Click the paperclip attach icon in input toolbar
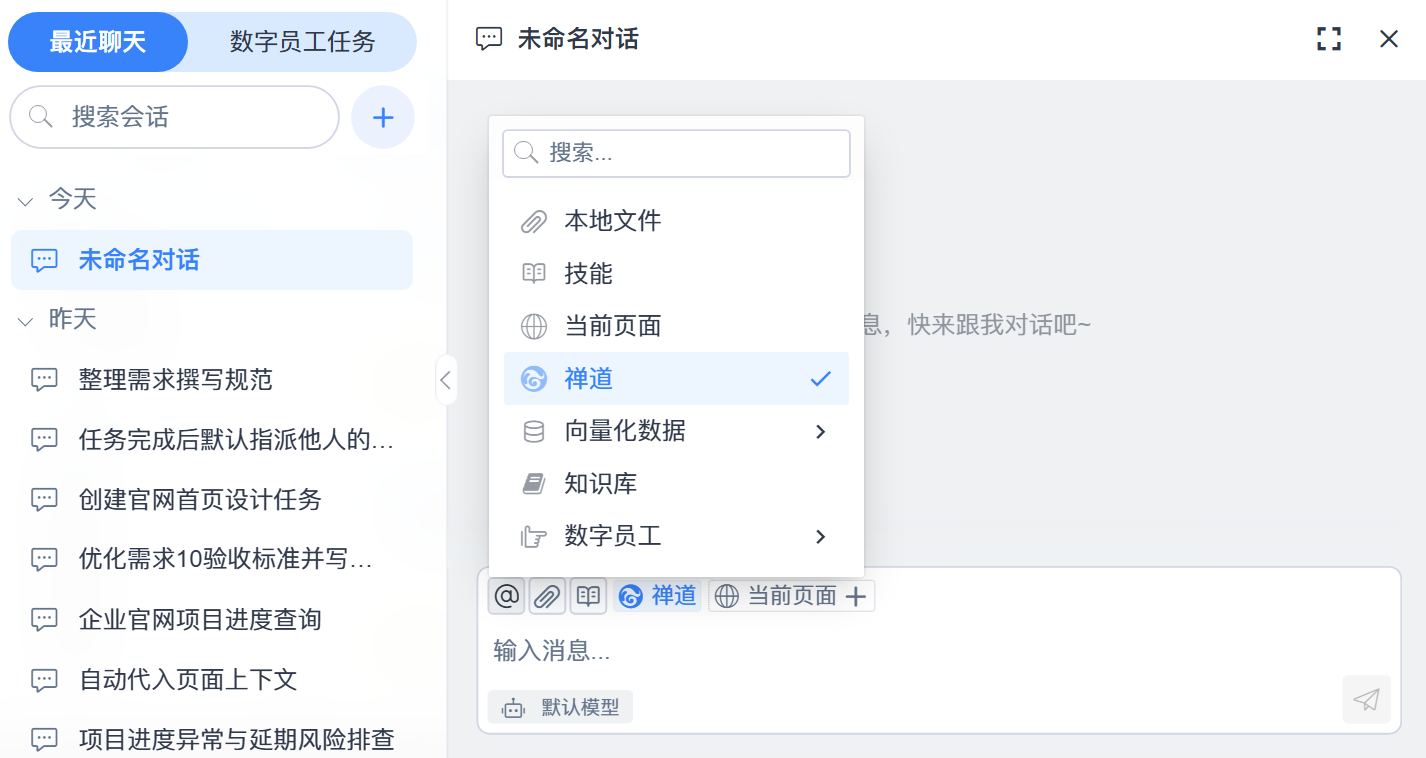 547,596
